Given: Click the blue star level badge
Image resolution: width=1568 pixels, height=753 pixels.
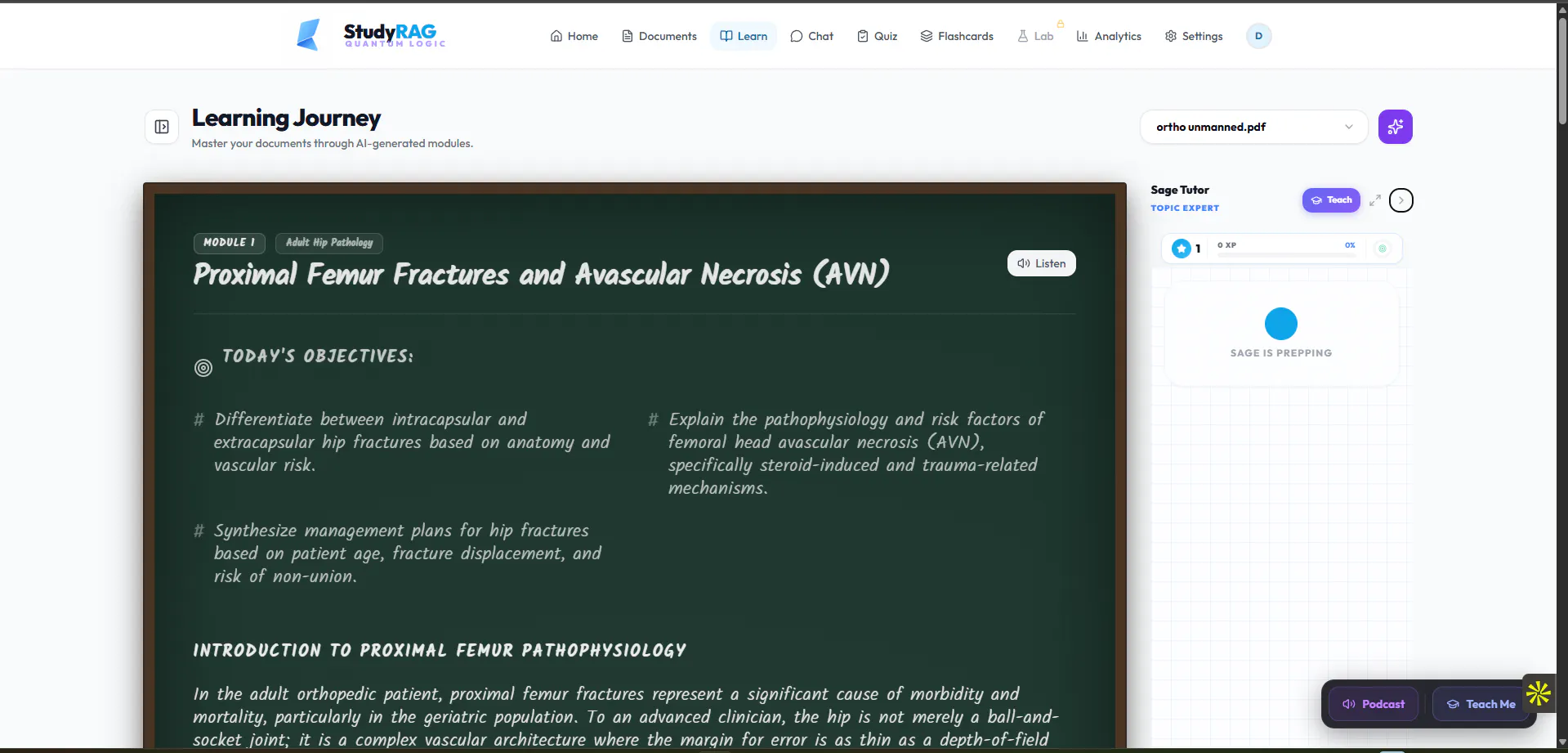Looking at the screenshot, I should [1181, 249].
